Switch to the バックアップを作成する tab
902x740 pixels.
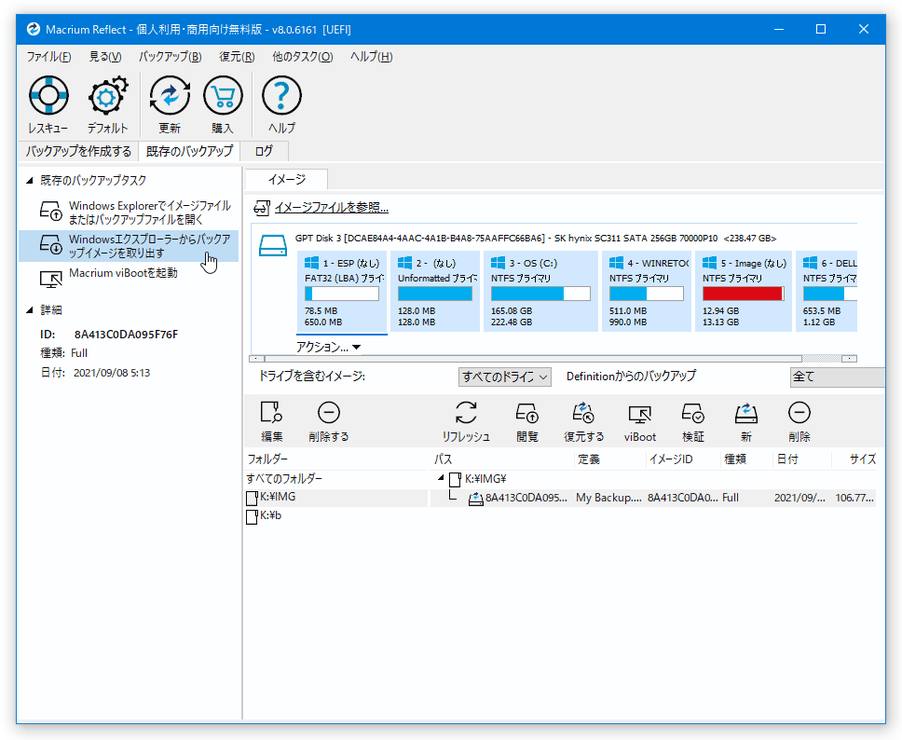pyautogui.click(x=79, y=151)
